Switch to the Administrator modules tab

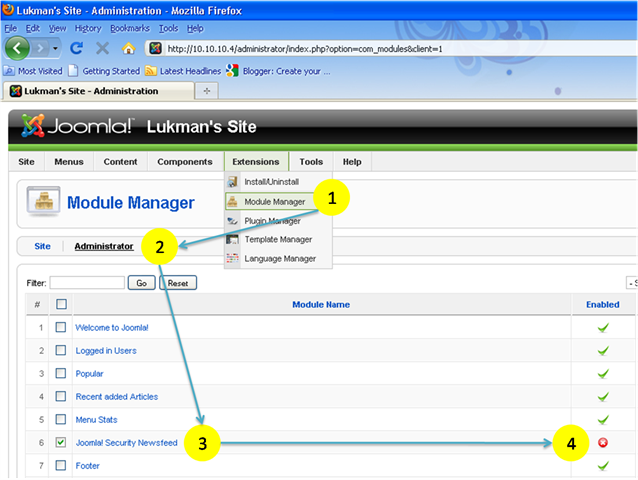coord(104,246)
